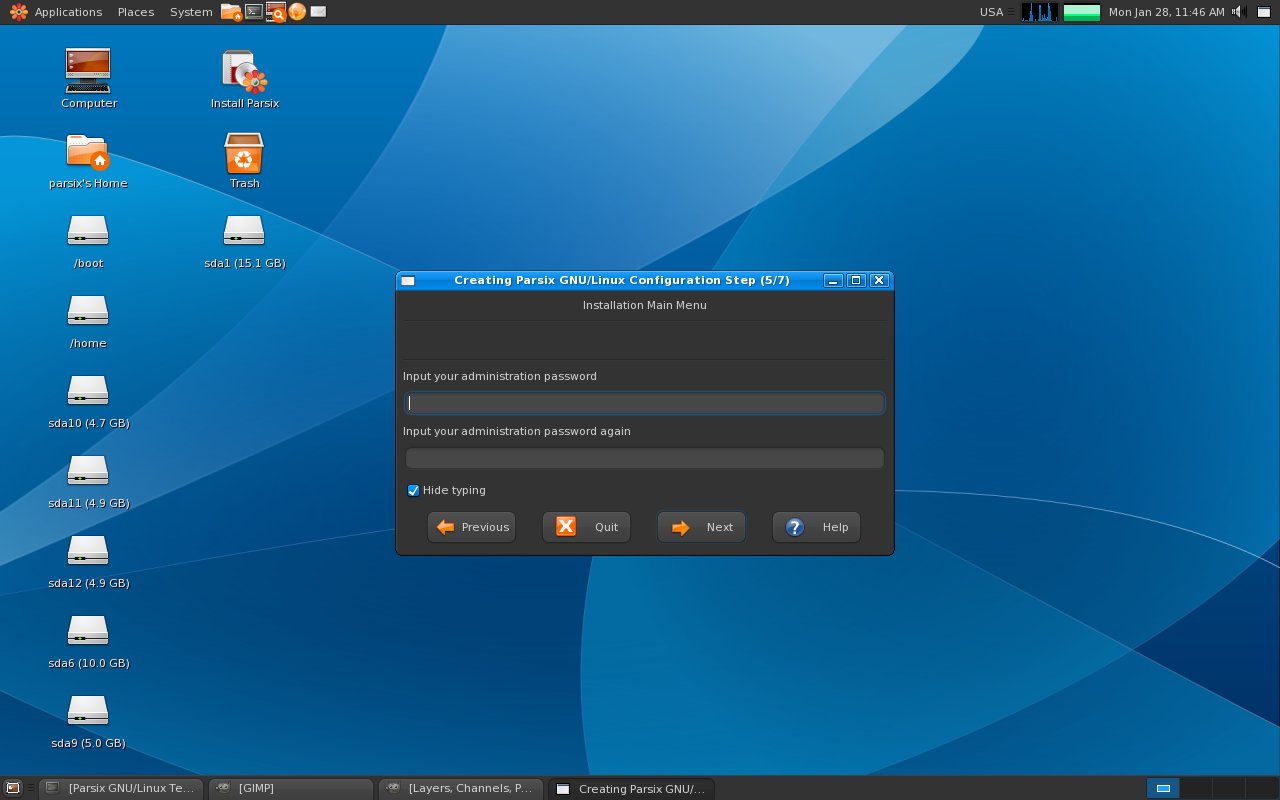Open the System menu
Screen dimensions: 1280x800
click(191, 12)
